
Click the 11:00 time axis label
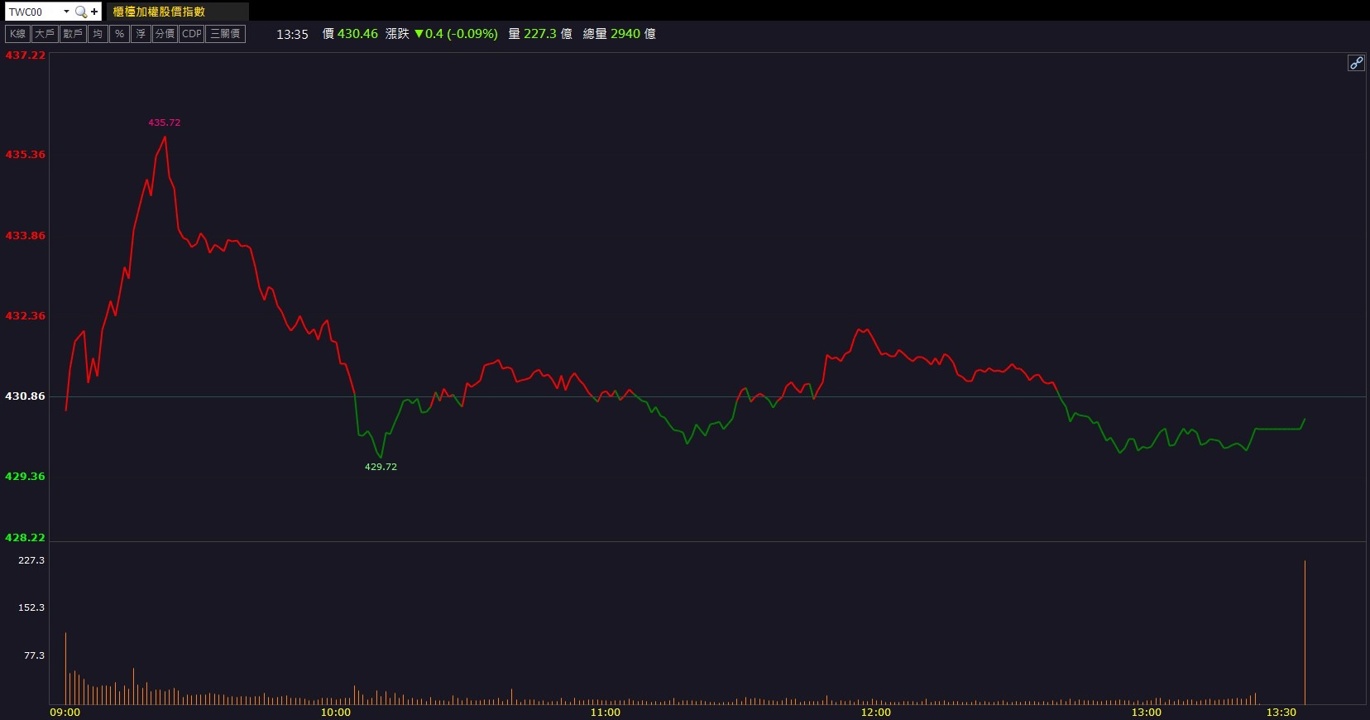coord(605,713)
